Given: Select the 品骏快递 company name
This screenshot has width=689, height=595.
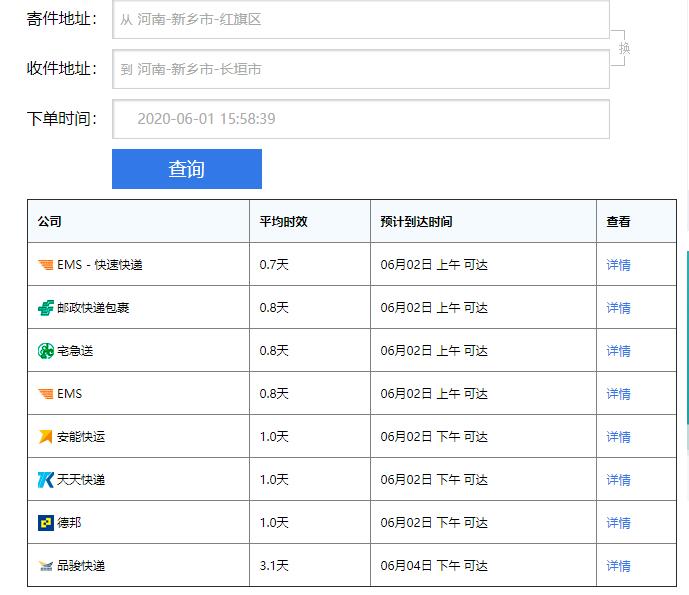Looking at the screenshot, I should click(81, 566).
